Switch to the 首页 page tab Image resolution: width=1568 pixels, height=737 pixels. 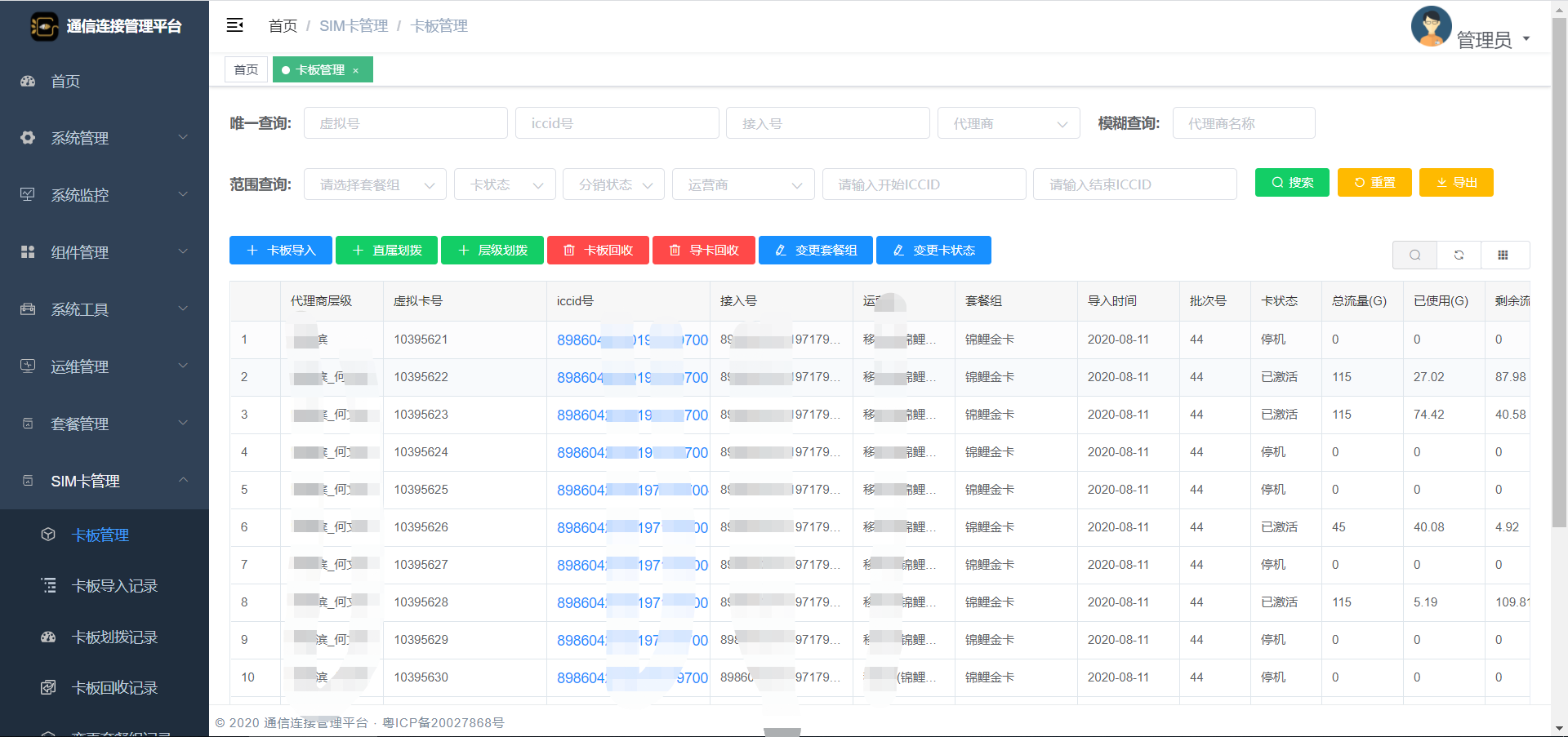(246, 69)
